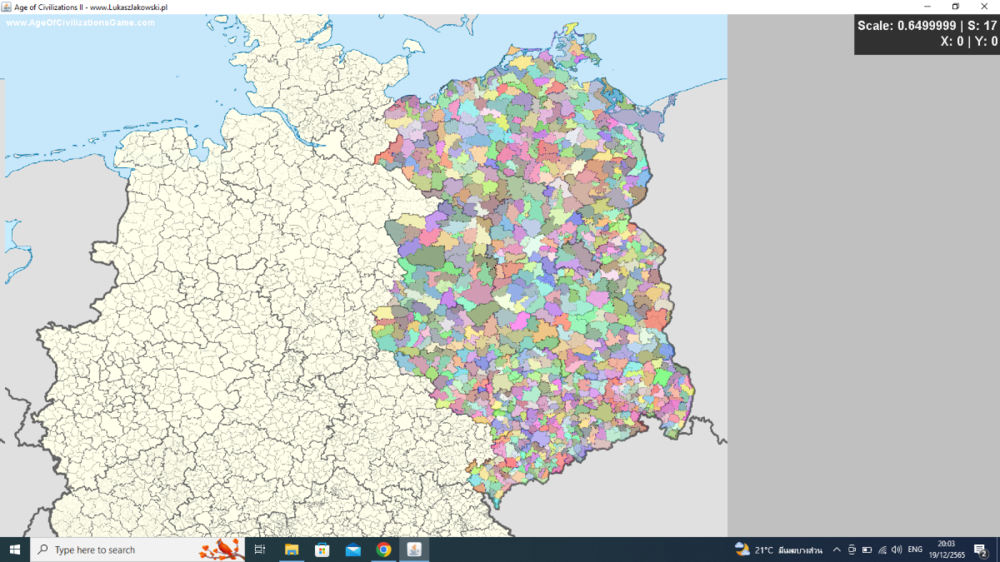This screenshot has width=1000, height=562.
Task: Launch File Explorer from the taskbar
Action: [291, 549]
